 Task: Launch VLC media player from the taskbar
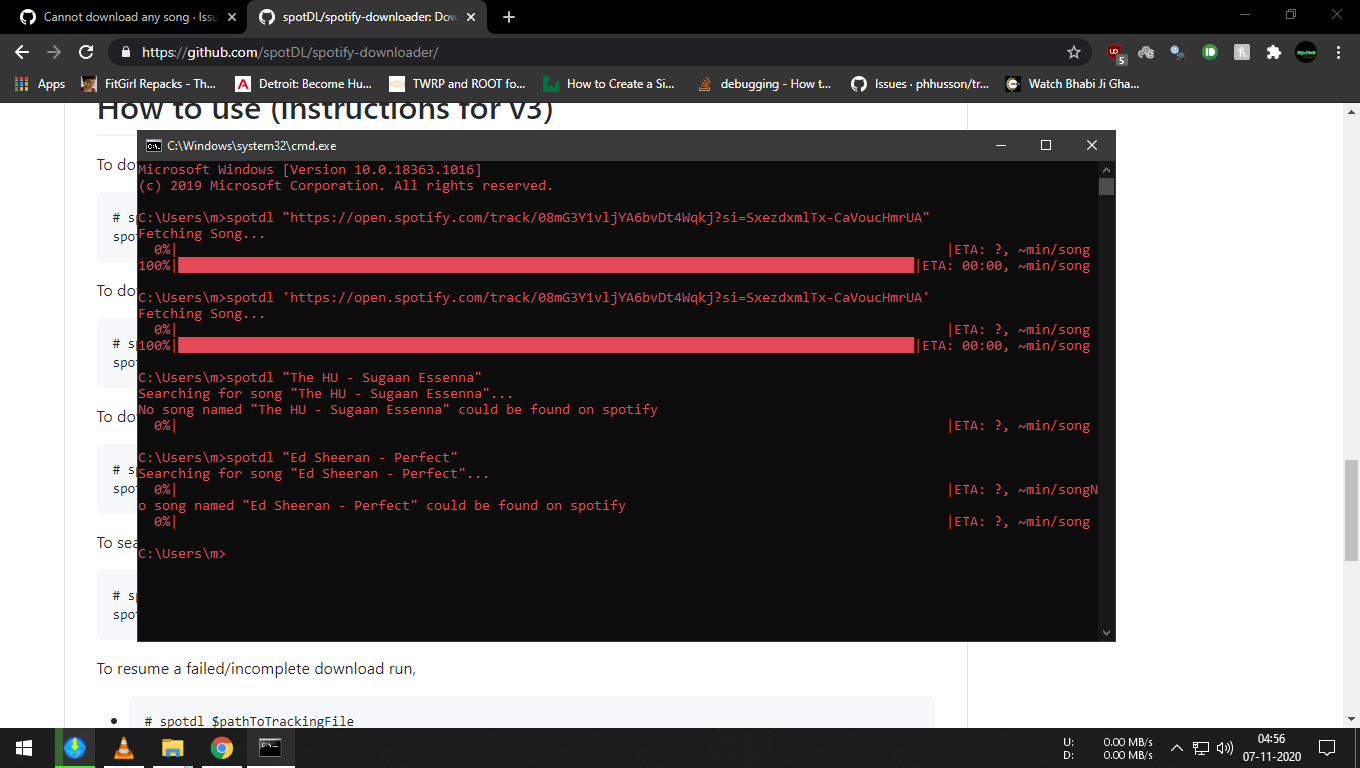point(123,748)
